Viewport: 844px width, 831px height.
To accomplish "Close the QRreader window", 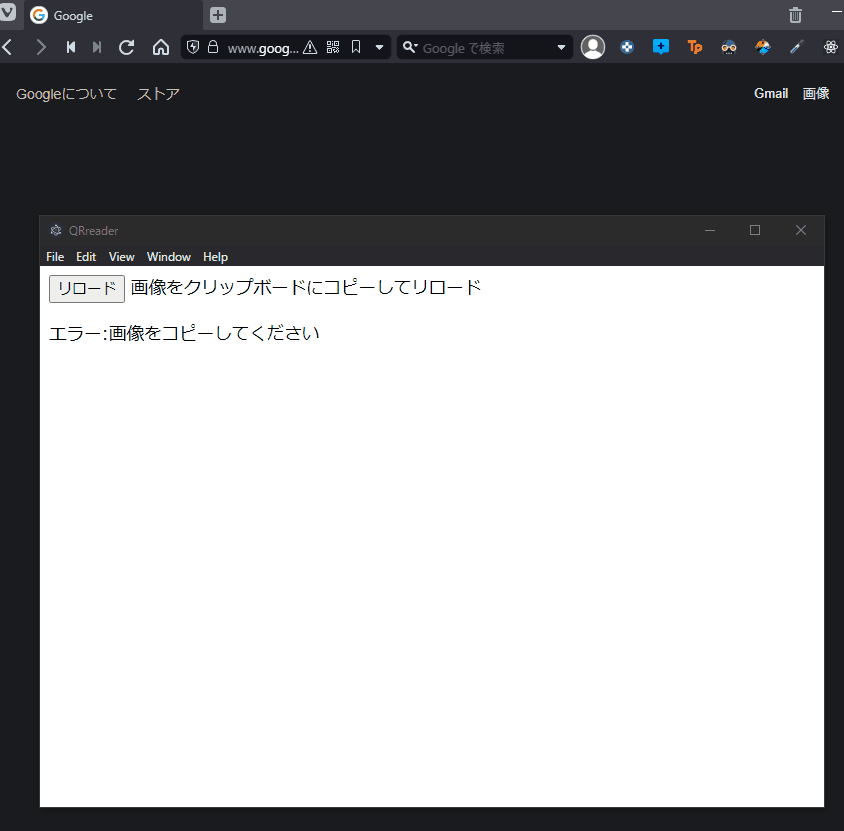I will pyautogui.click(x=800, y=230).
